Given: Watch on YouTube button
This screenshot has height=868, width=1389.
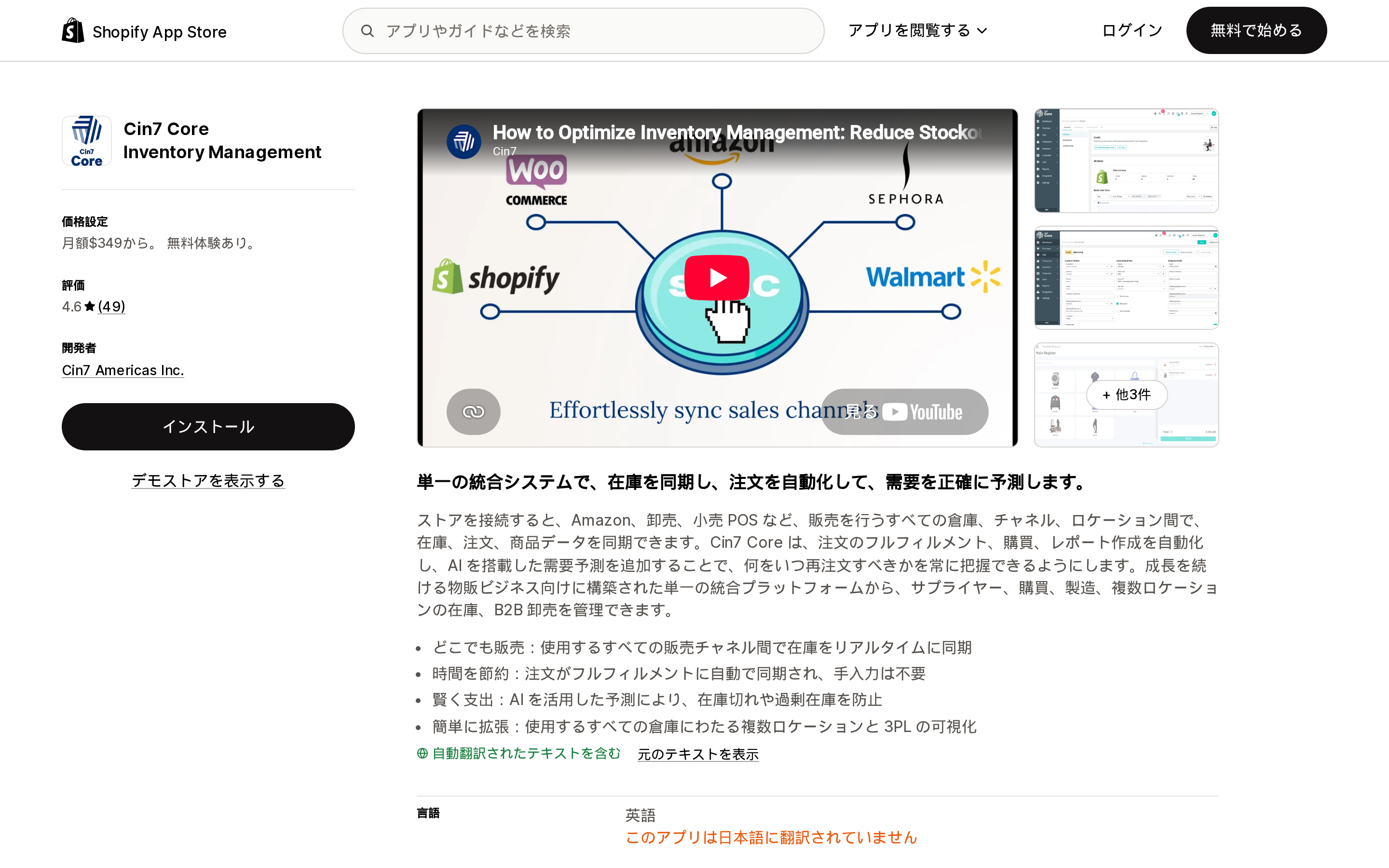Looking at the screenshot, I should 905,412.
